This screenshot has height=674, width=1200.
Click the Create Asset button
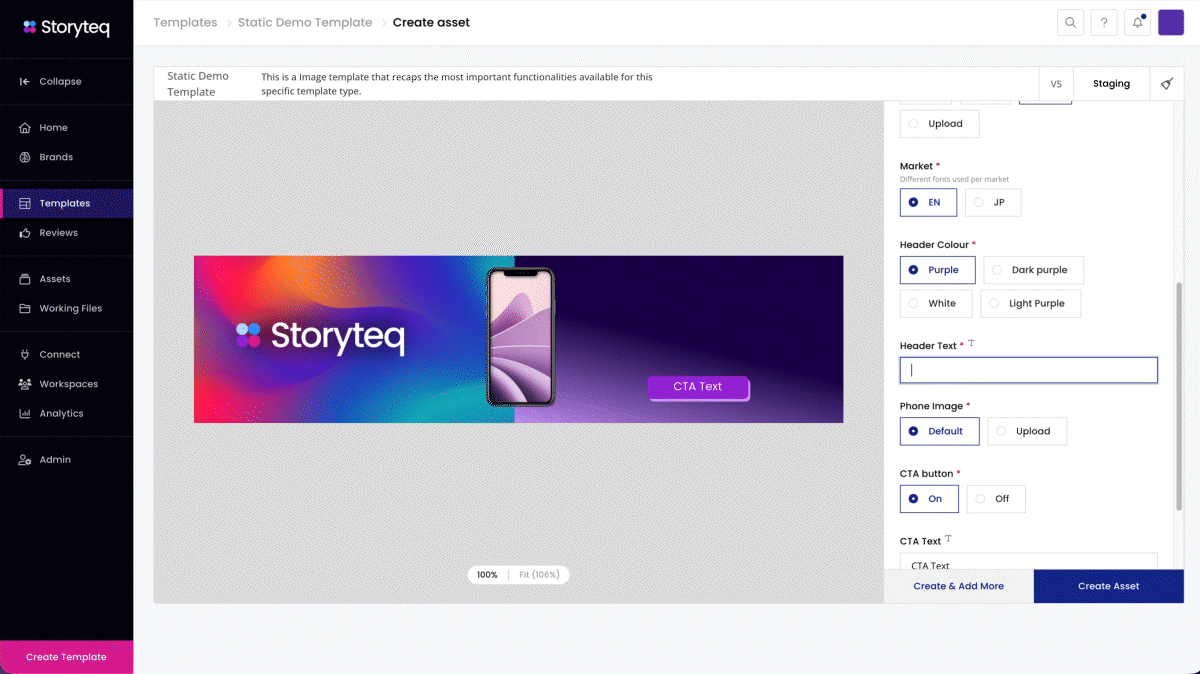coord(1108,586)
